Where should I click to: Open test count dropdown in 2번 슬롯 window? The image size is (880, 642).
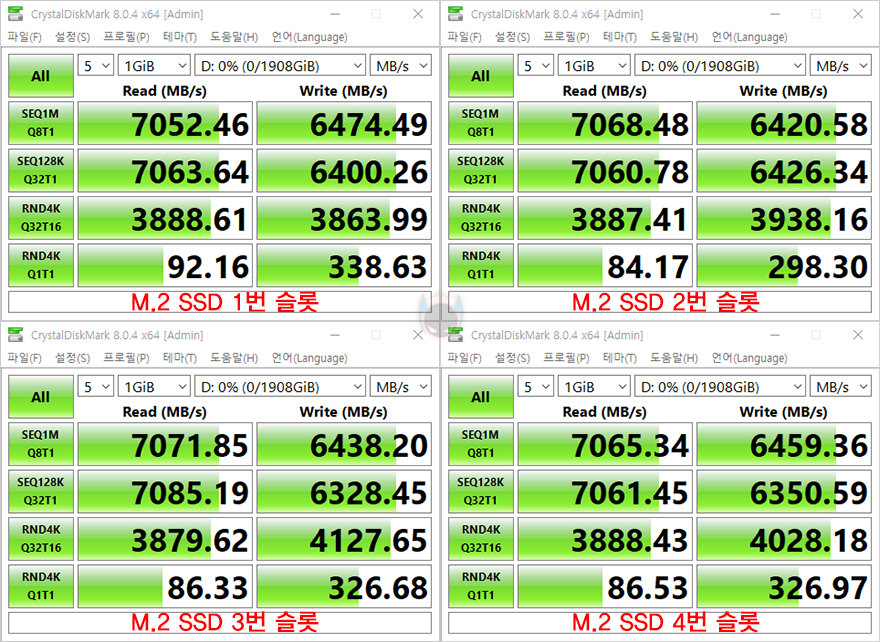535,66
